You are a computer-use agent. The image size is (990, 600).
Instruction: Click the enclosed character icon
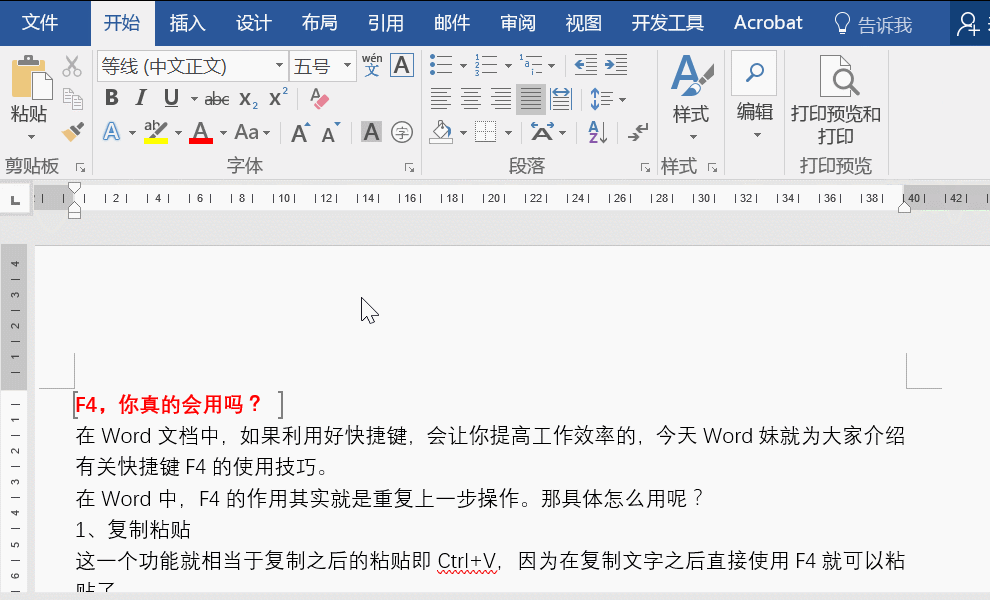402,132
